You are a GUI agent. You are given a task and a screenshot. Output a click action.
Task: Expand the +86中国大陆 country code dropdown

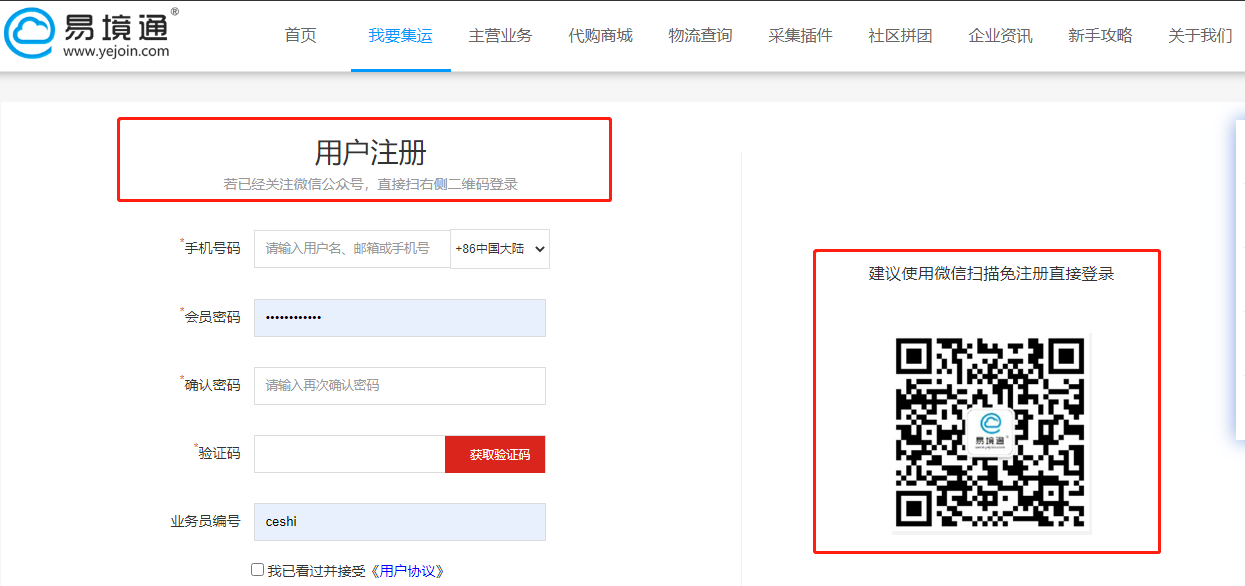coord(500,249)
